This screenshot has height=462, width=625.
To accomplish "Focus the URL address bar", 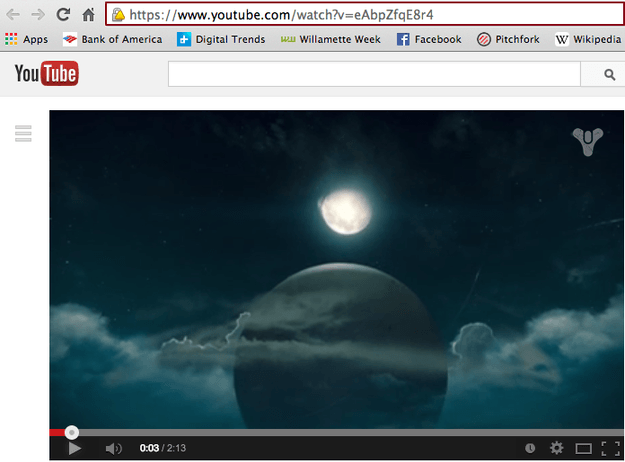I will (365, 15).
